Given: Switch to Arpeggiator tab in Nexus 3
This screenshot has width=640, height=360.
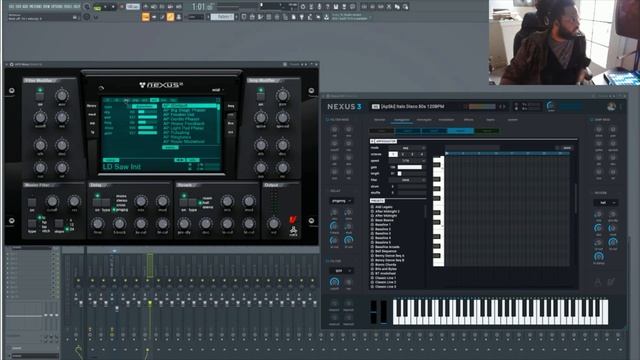Looking at the screenshot, I should (402, 120).
